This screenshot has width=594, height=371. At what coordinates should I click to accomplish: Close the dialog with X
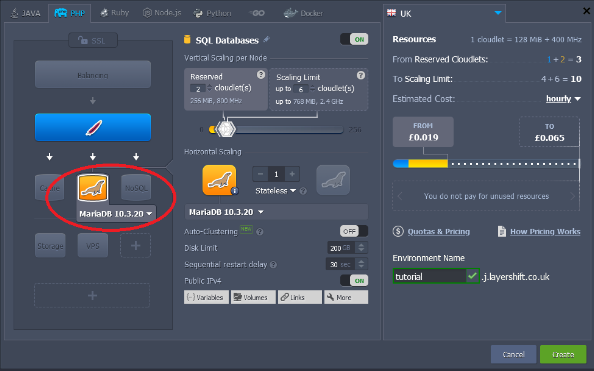[586, 11]
